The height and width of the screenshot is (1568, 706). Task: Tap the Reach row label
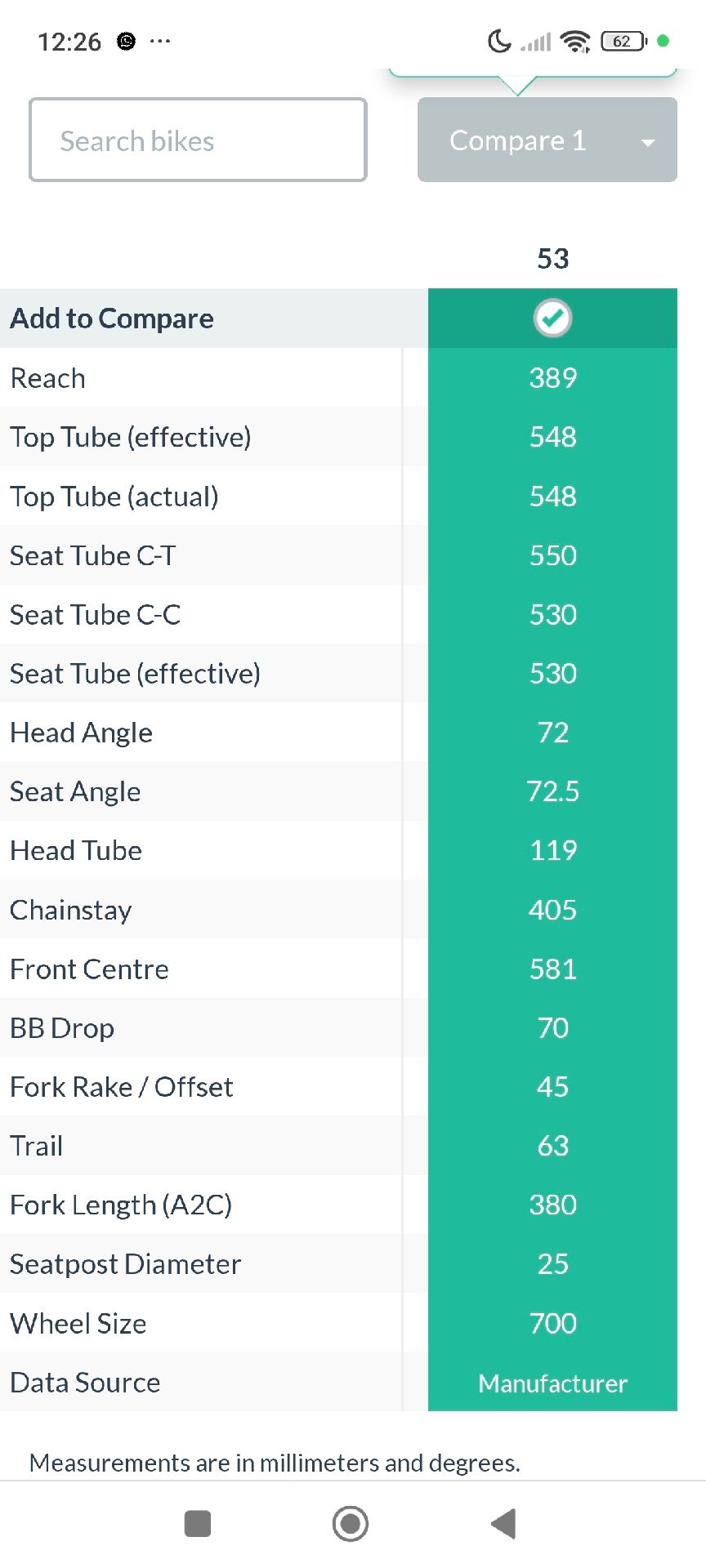coord(47,378)
